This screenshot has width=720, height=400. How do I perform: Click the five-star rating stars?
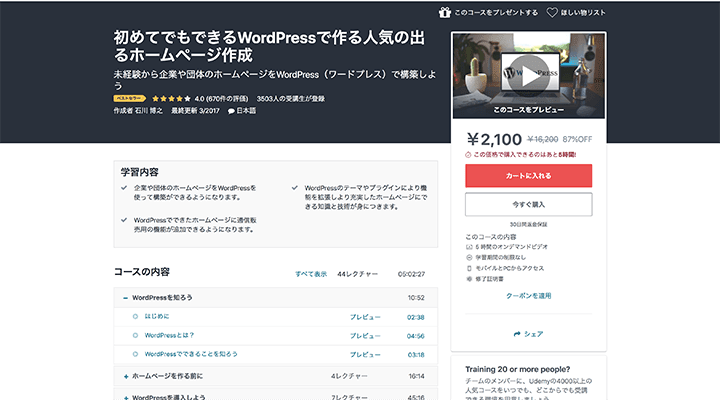click(x=171, y=98)
